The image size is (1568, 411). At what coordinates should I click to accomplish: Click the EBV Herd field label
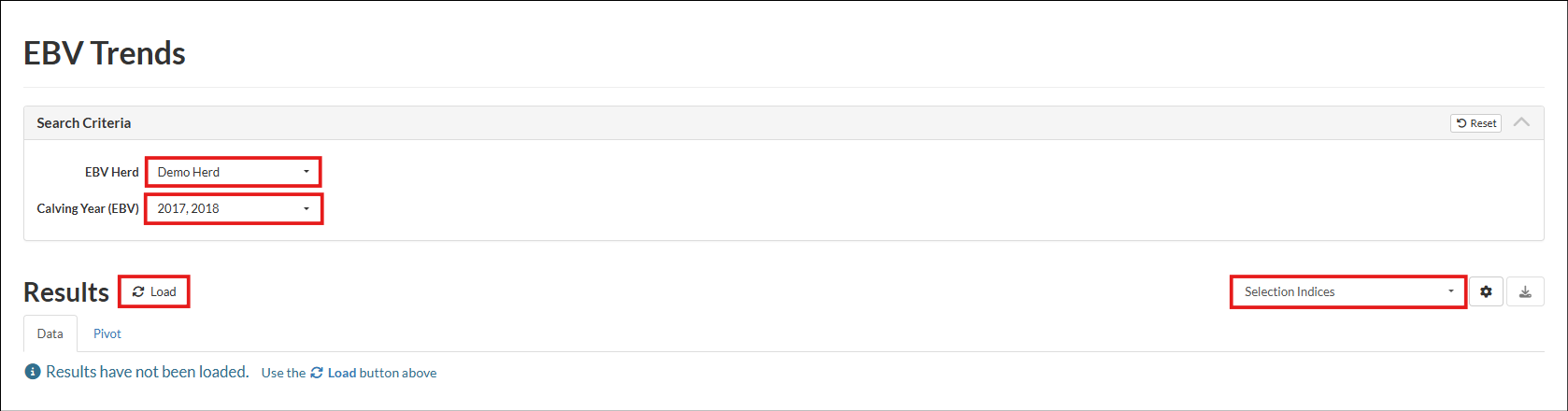(x=111, y=172)
